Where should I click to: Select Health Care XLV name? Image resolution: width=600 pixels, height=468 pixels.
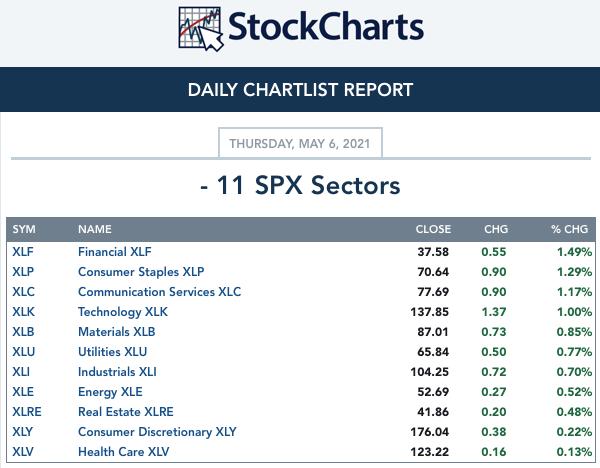124,452
